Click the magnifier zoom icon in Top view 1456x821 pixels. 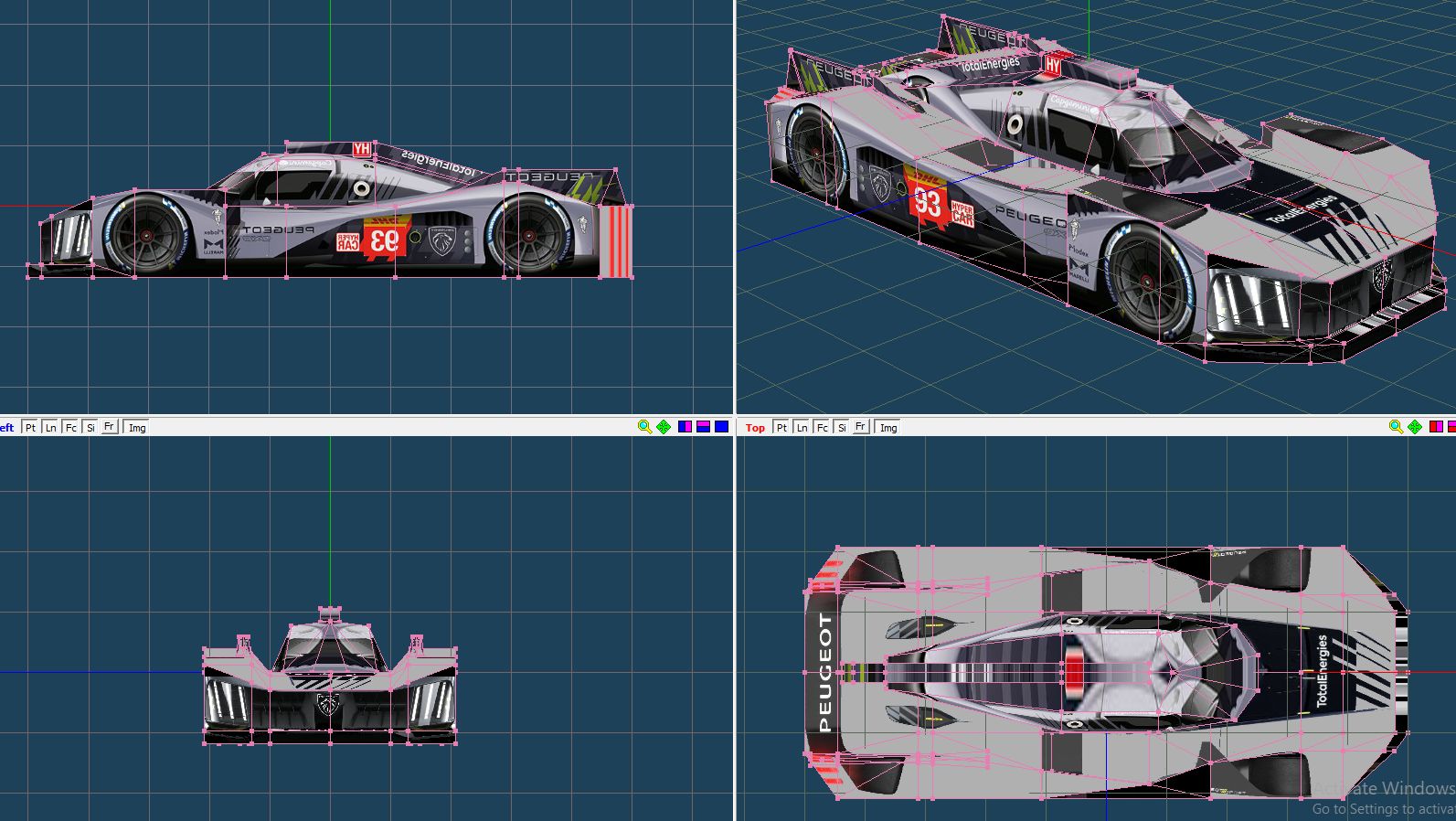coord(1396,427)
